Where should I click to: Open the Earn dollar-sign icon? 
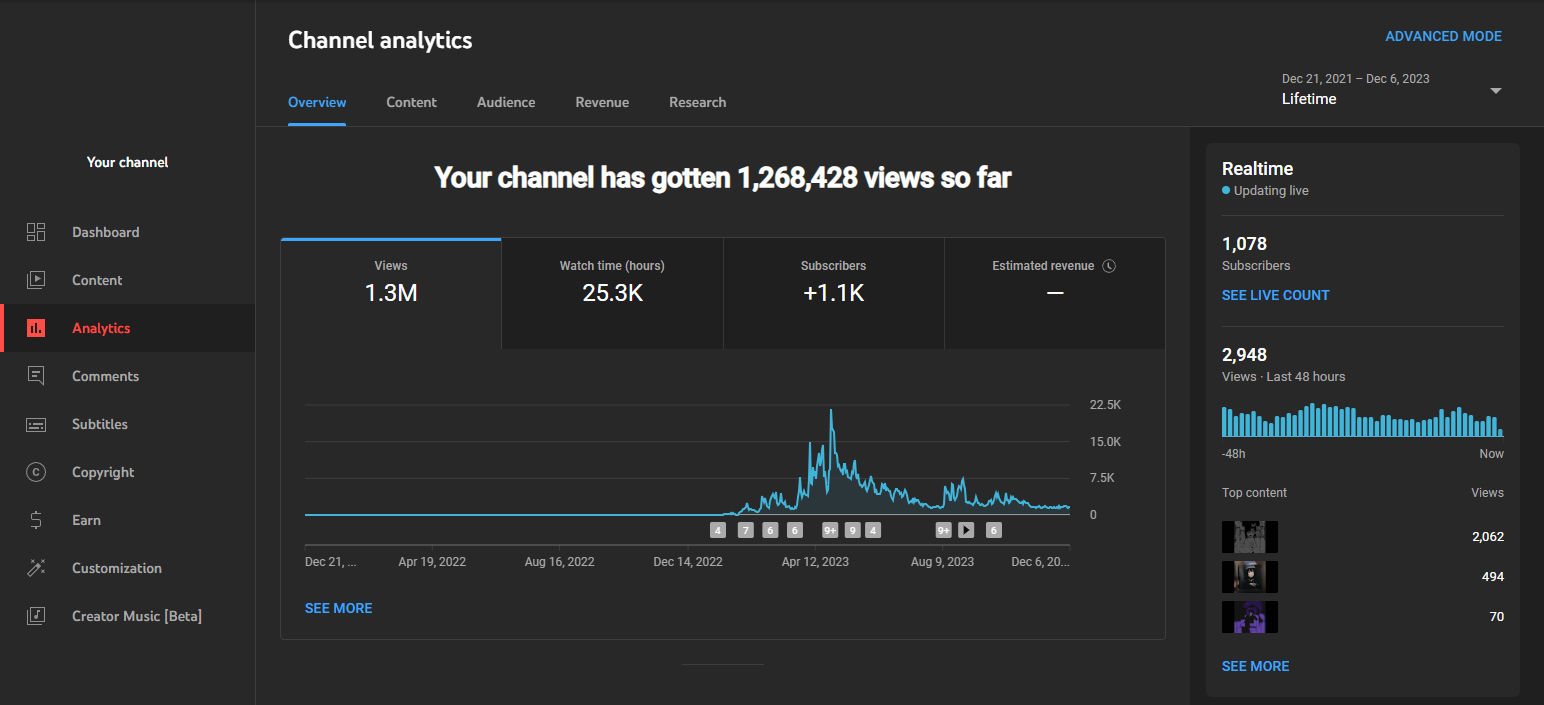(x=36, y=520)
